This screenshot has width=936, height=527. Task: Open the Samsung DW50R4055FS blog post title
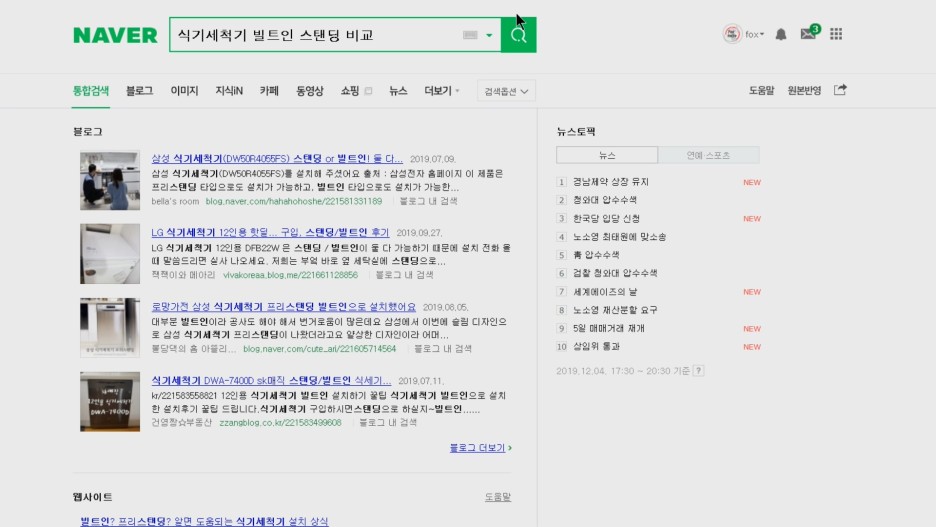(x=277, y=159)
